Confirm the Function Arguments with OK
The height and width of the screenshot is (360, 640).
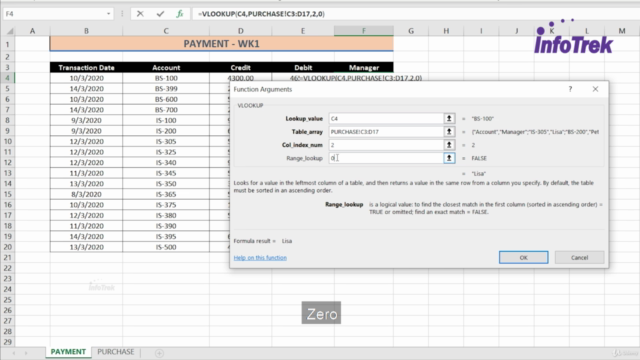point(523,258)
